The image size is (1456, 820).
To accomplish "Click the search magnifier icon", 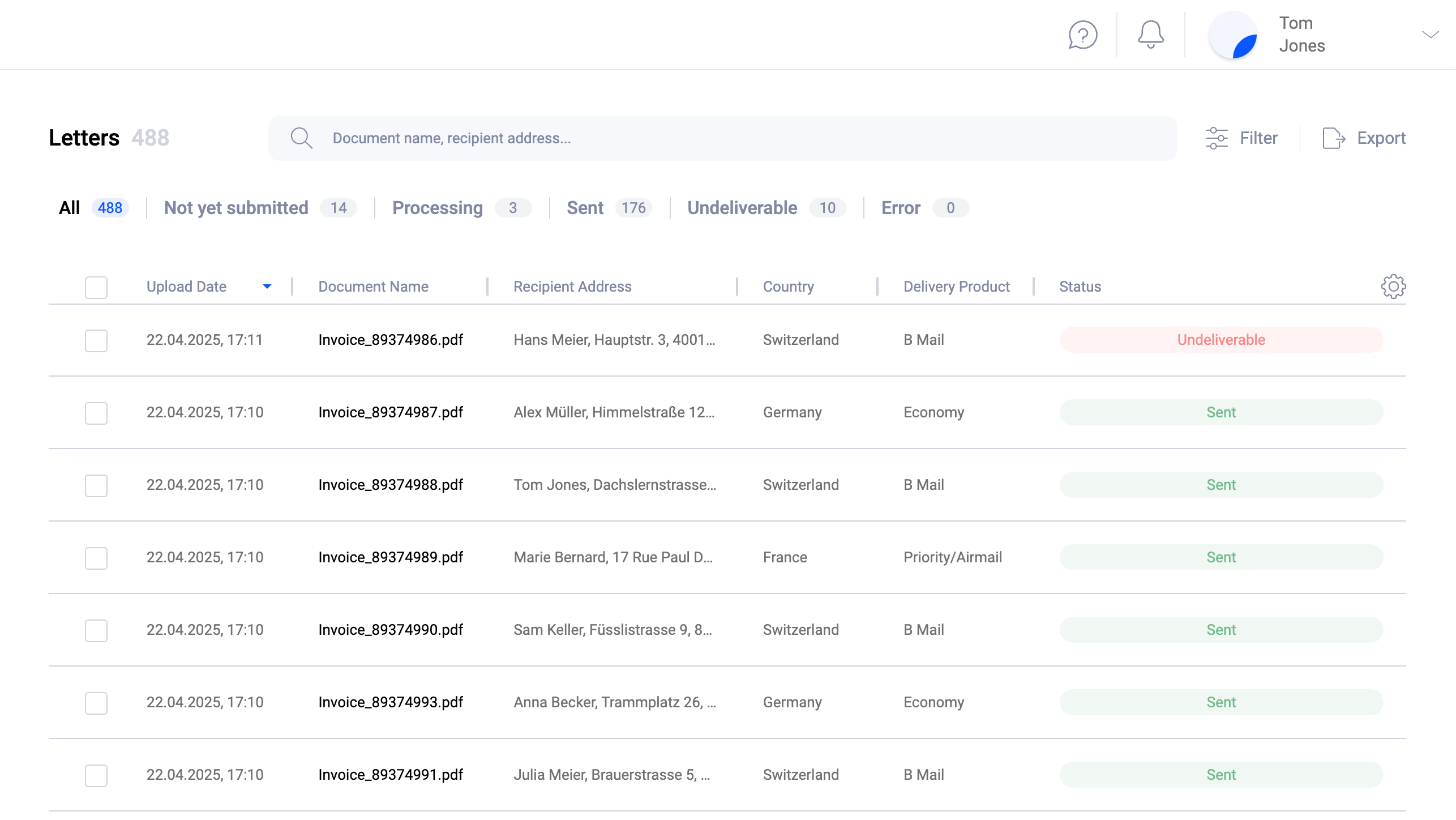I will coord(301,138).
